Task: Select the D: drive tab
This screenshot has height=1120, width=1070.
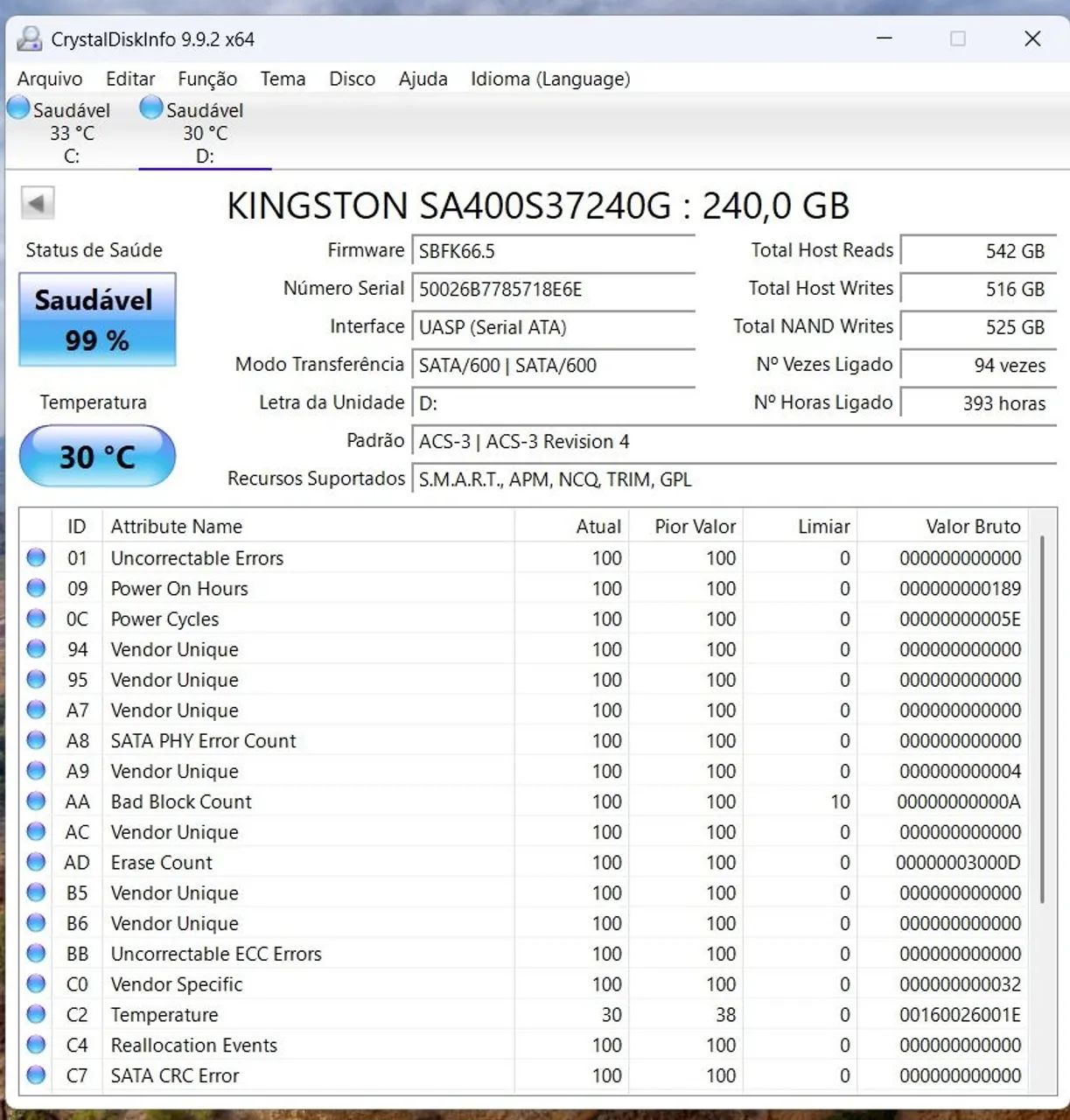Action: click(x=205, y=132)
